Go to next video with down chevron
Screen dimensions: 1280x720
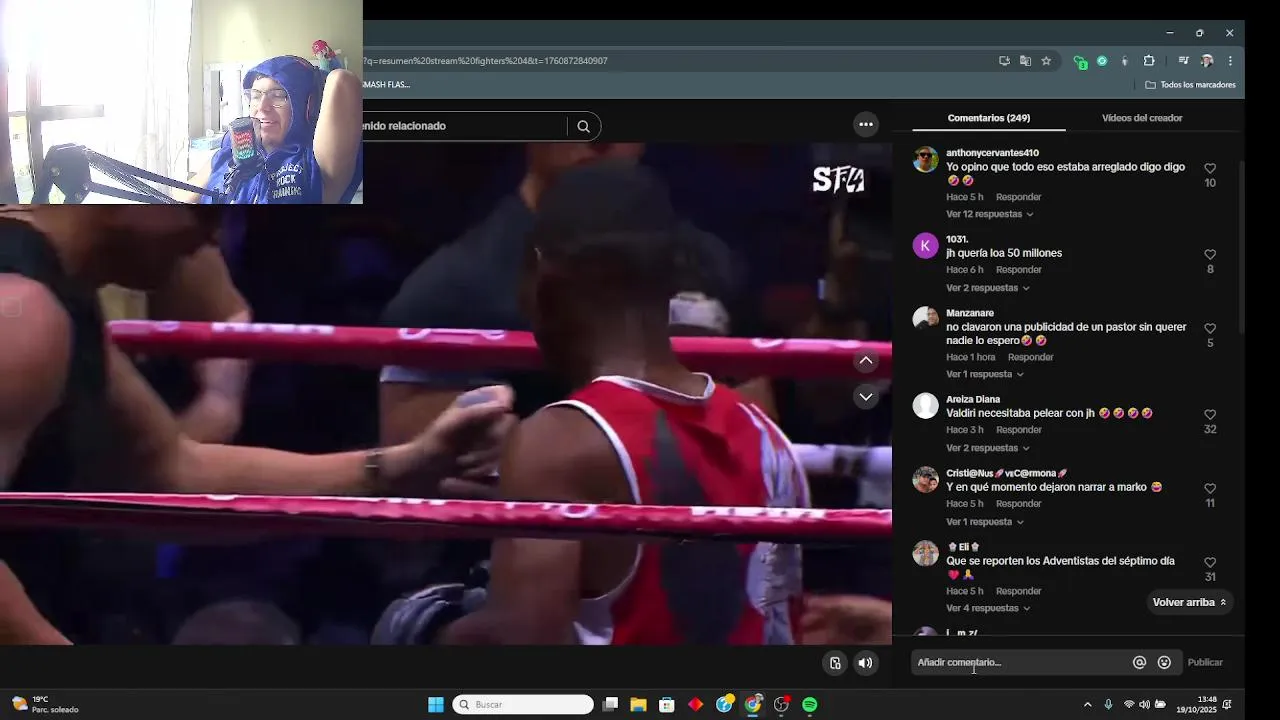(866, 397)
